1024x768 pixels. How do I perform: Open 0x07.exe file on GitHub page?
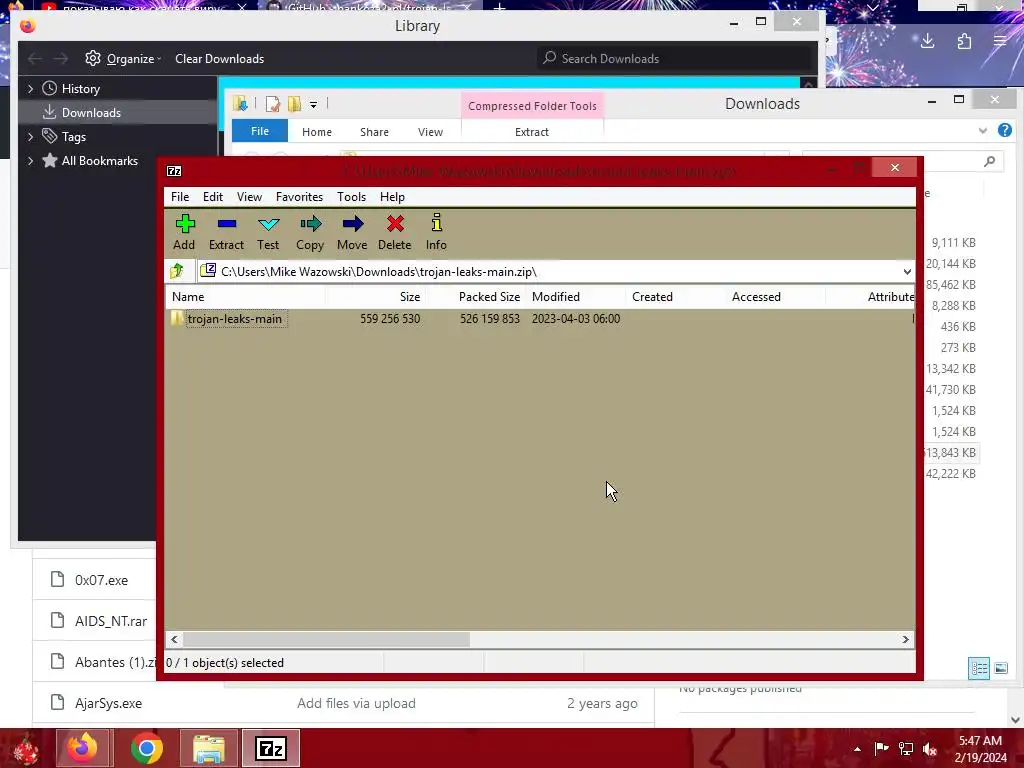pos(101,580)
